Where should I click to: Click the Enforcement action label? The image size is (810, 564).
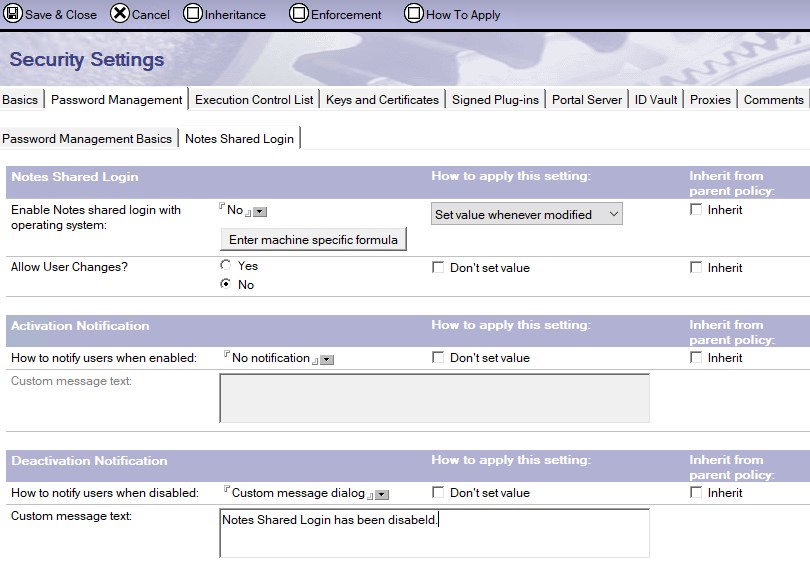[346, 15]
